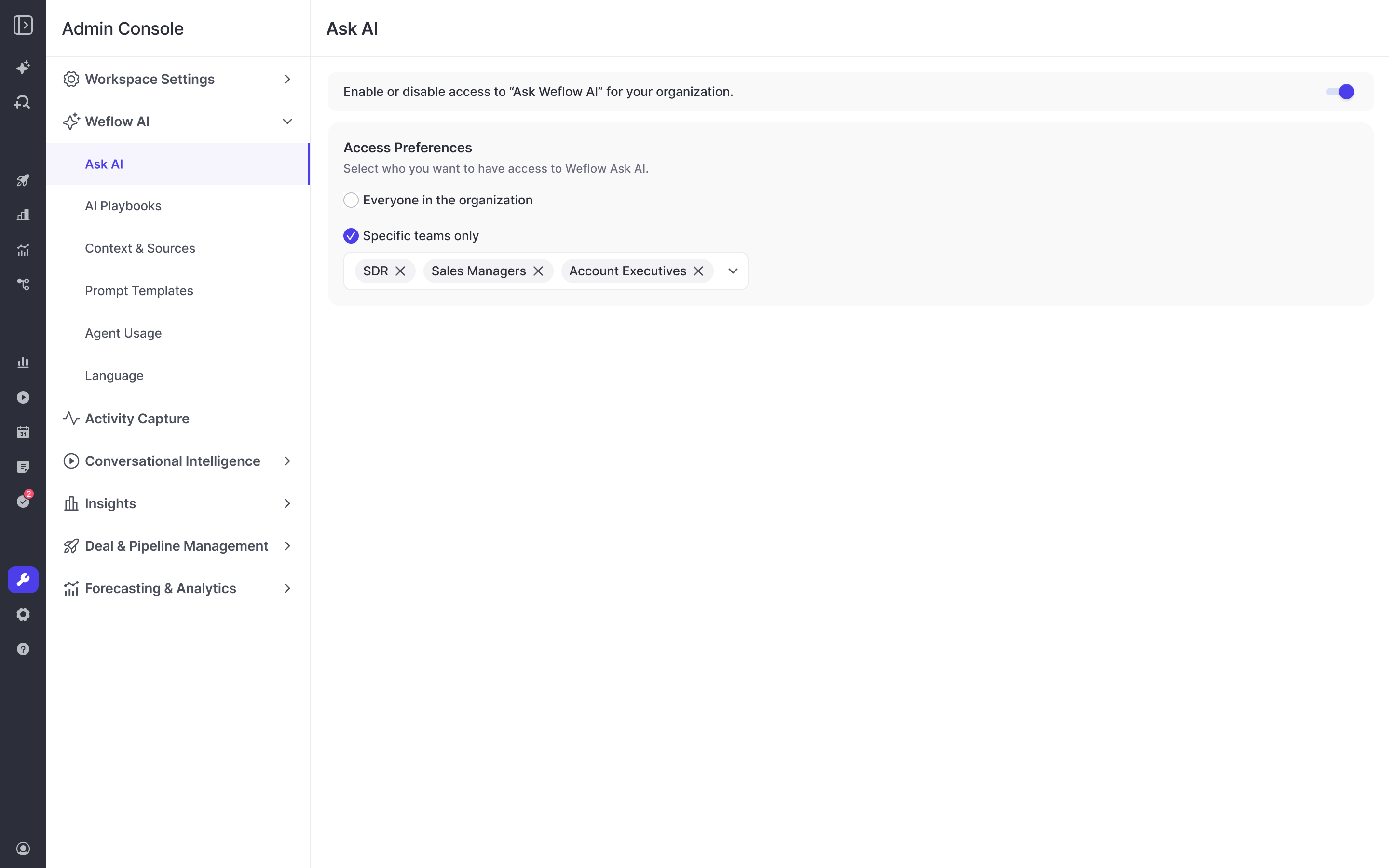
Task: Select Ask AI menu item
Action: pos(178,164)
